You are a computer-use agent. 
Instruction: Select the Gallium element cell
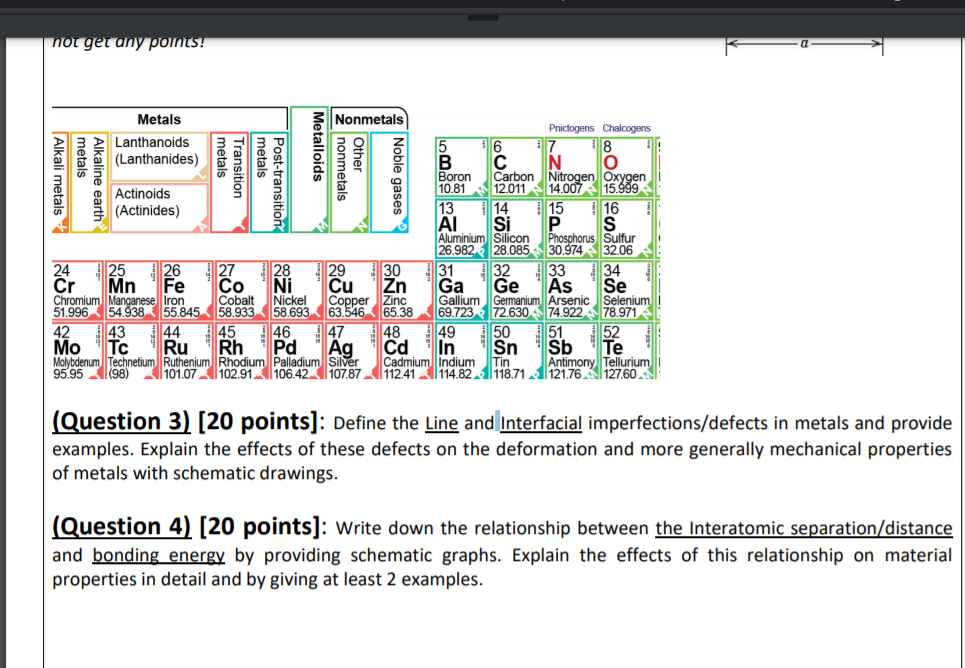point(462,291)
